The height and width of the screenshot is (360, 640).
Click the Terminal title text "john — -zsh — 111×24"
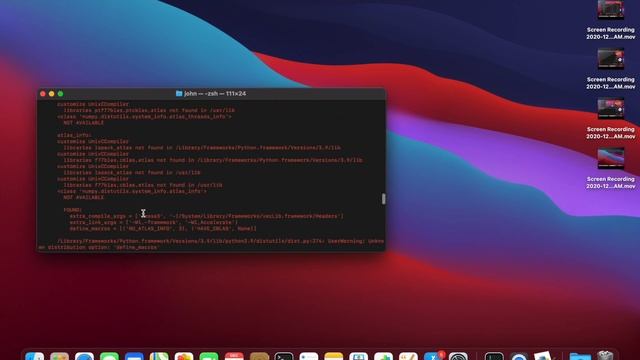coord(215,93)
